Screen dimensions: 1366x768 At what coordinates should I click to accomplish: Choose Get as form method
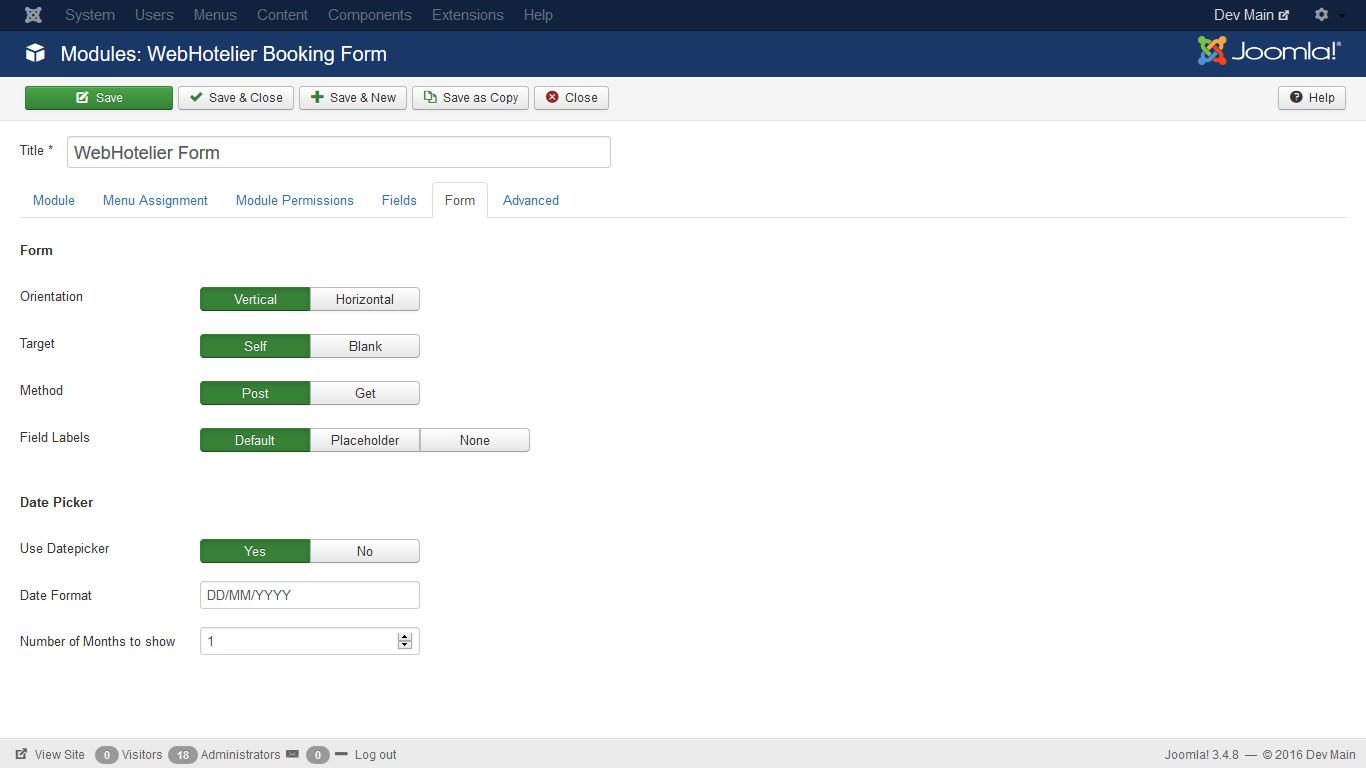(x=365, y=393)
